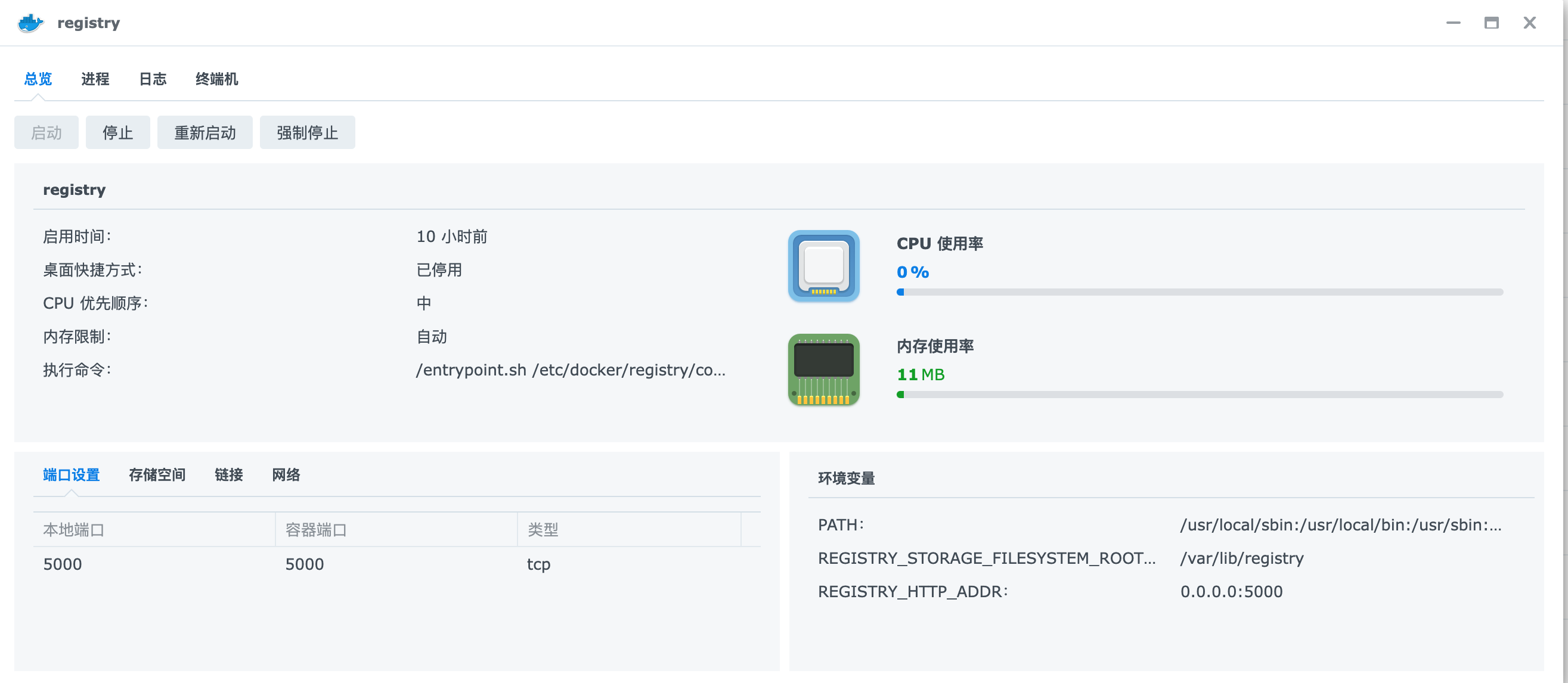Click the Docker whale icon in title bar
Image resolution: width=1568 pixels, height=683 pixels.
click(30, 23)
